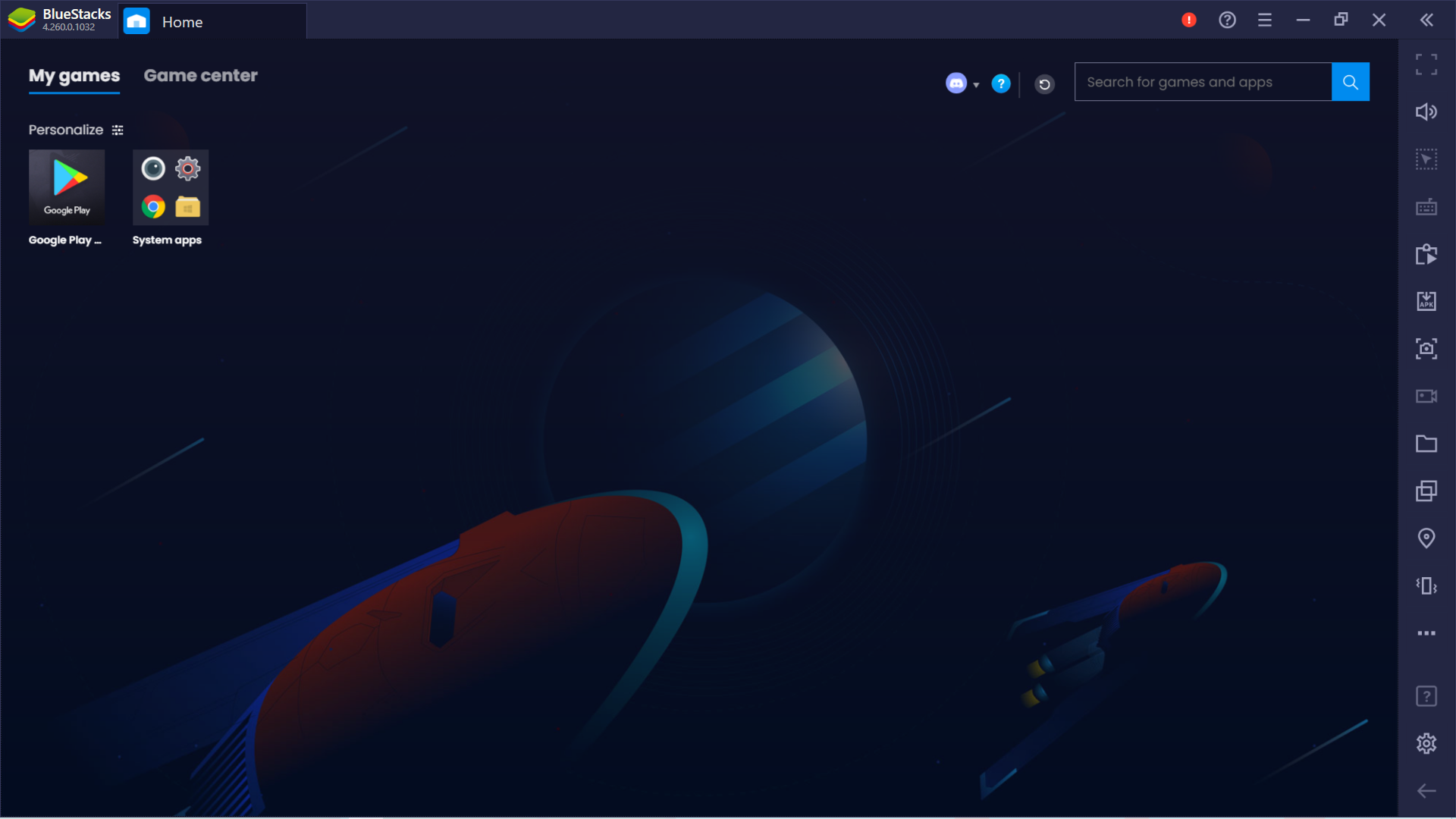Screen dimensions: 1456x819
Task: Expand the Discord dropdown arrow
Action: point(976,85)
